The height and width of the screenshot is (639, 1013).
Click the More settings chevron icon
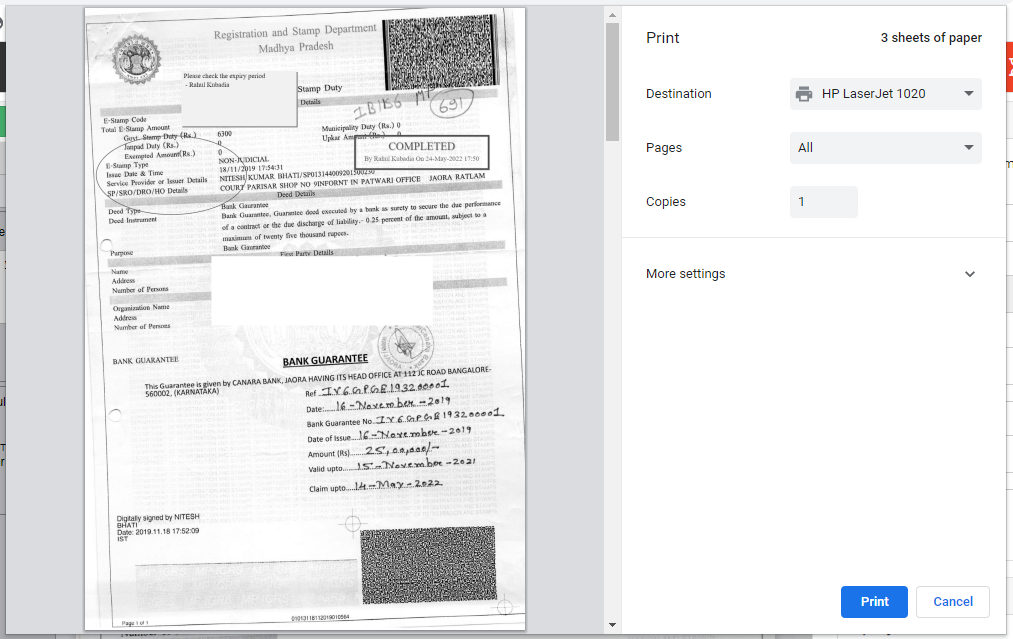pos(969,273)
